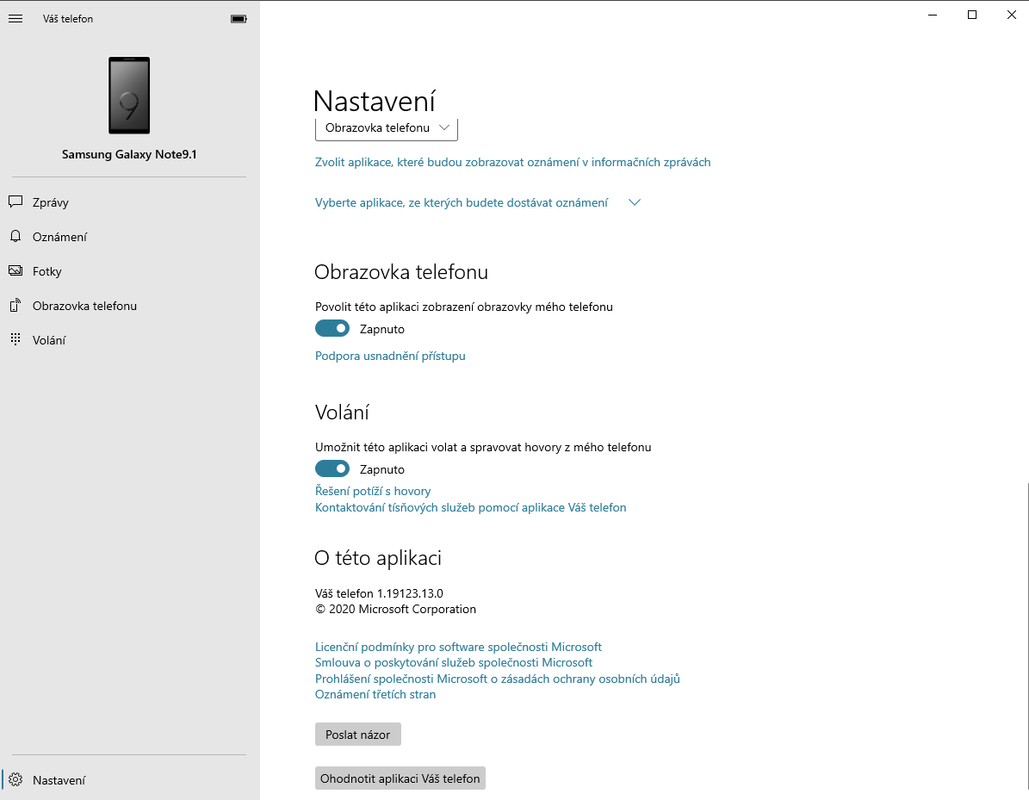Click version text Váš telefon 1.19123.13.0
1029x800 pixels.
pyautogui.click(x=379, y=593)
